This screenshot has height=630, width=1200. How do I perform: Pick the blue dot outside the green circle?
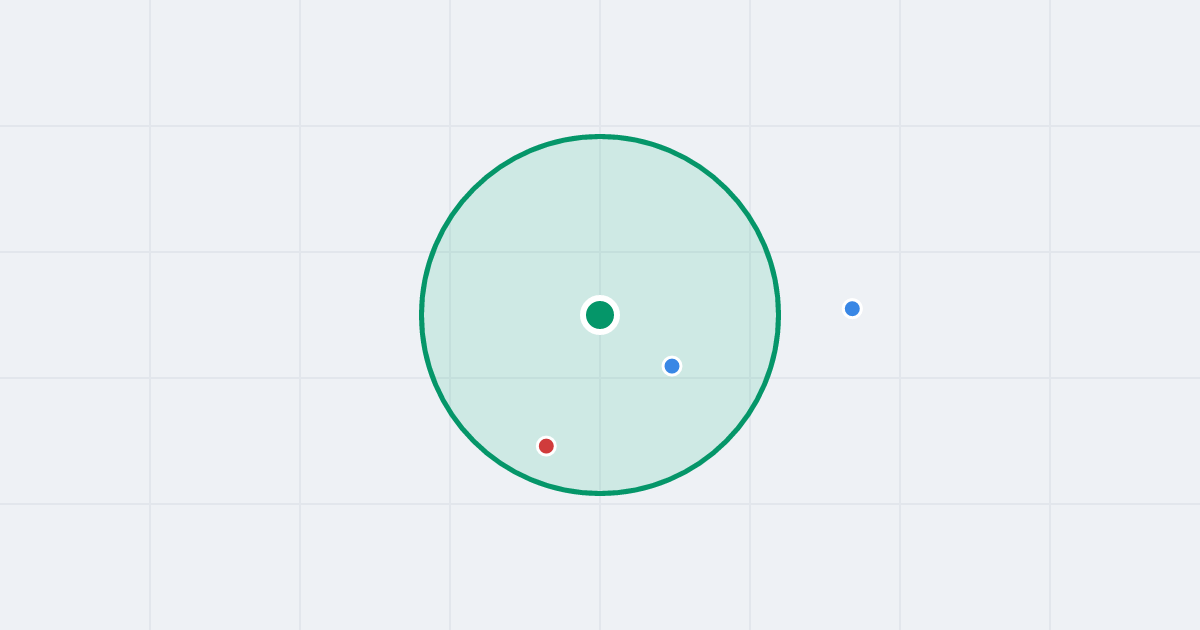[x=852, y=309]
